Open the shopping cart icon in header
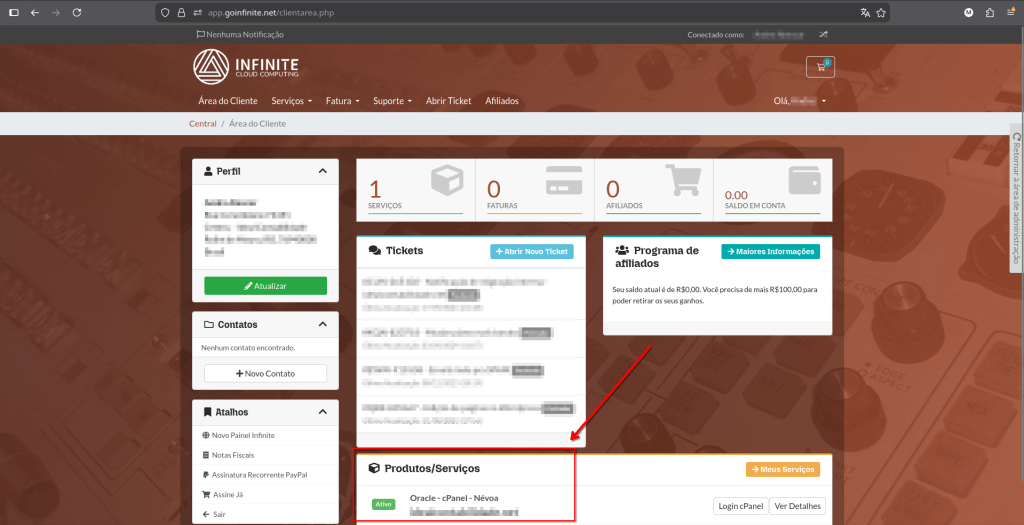Image resolution: width=1024 pixels, height=525 pixels. coord(819,68)
